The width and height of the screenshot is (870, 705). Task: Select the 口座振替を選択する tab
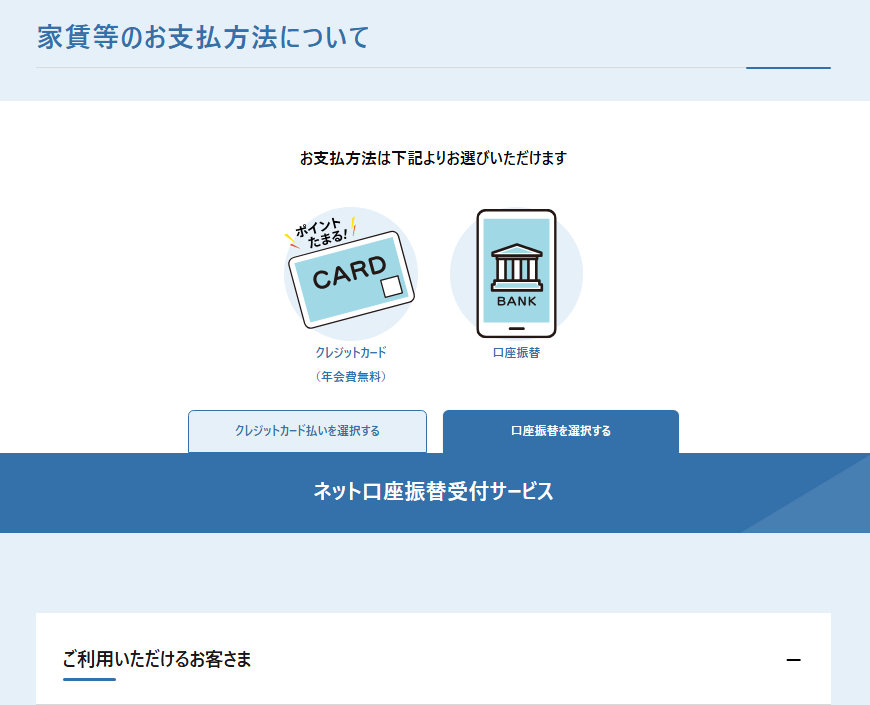click(x=560, y=431)
